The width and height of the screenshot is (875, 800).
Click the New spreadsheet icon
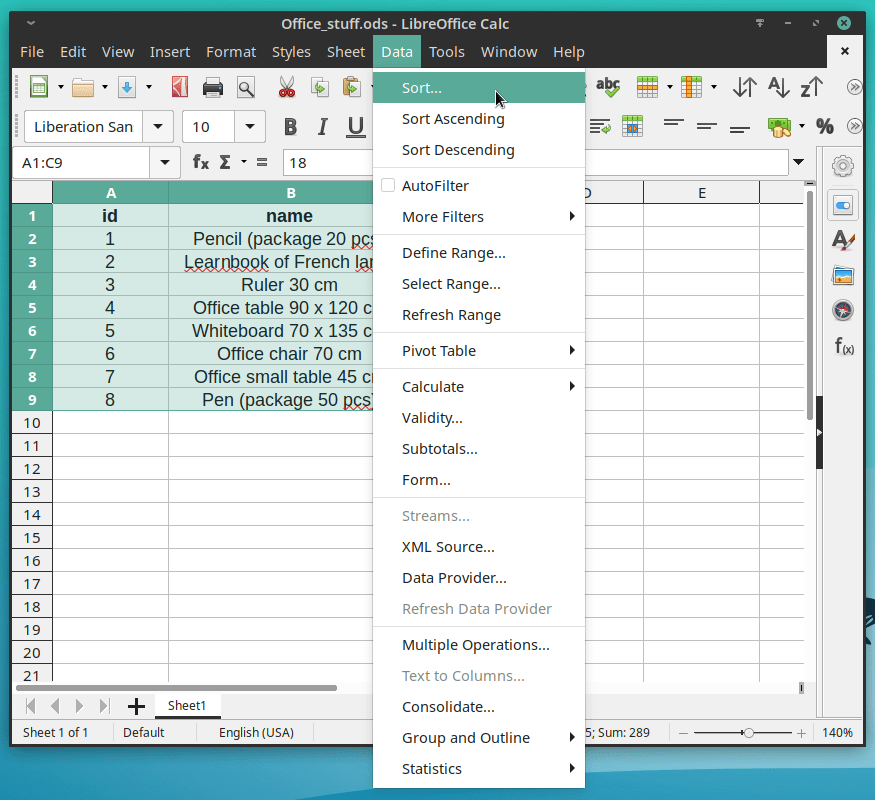pyautogui.click(x=39, y=87)
